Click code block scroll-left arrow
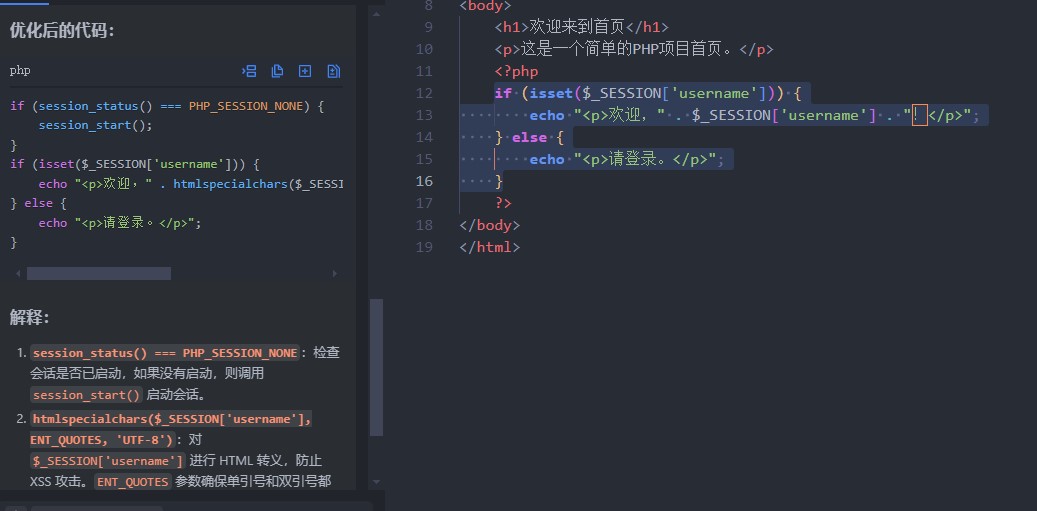This screenshot has width=1037, height=511. click(18, 274)
